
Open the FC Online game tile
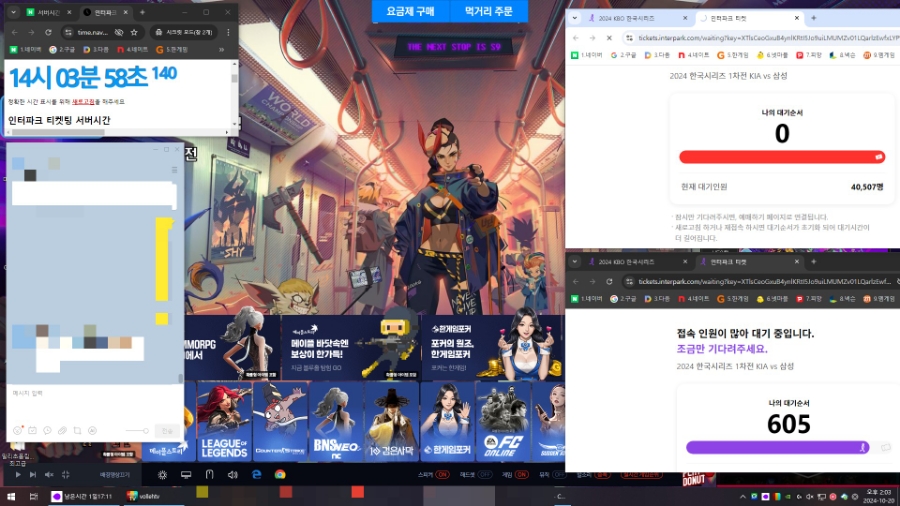click(503, 421)
